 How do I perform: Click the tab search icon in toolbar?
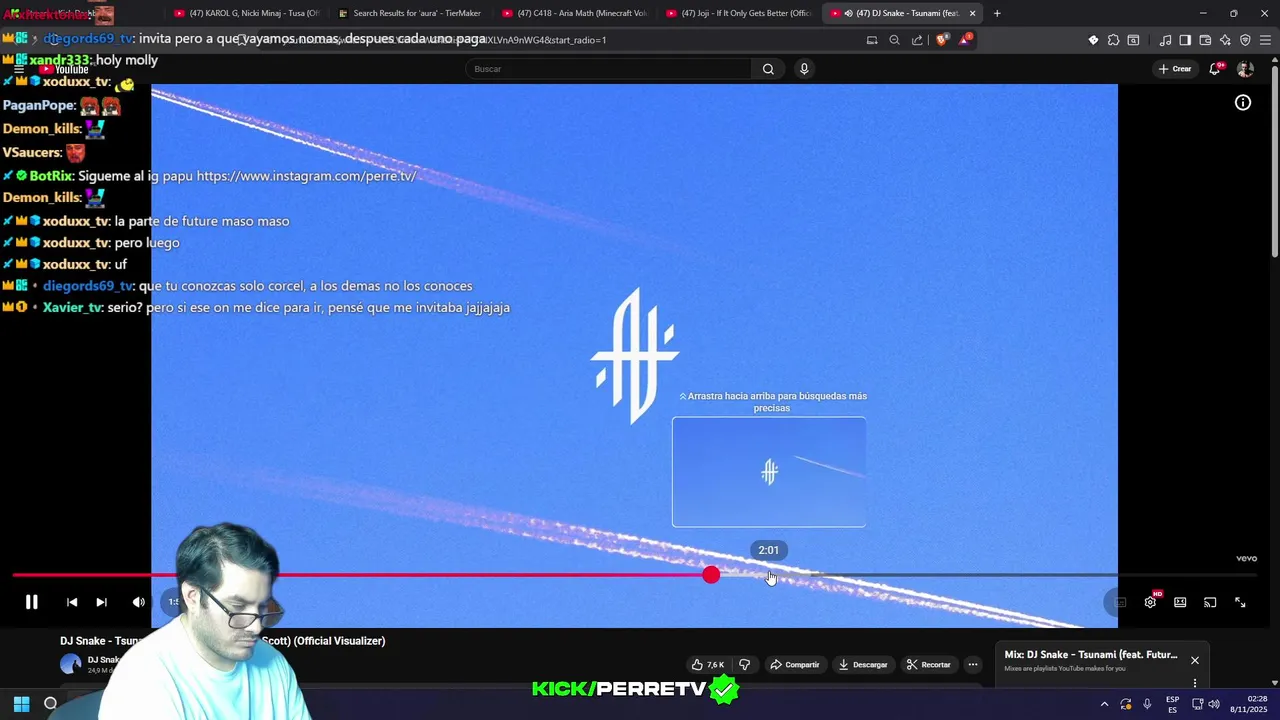(x=1133, y=40)
